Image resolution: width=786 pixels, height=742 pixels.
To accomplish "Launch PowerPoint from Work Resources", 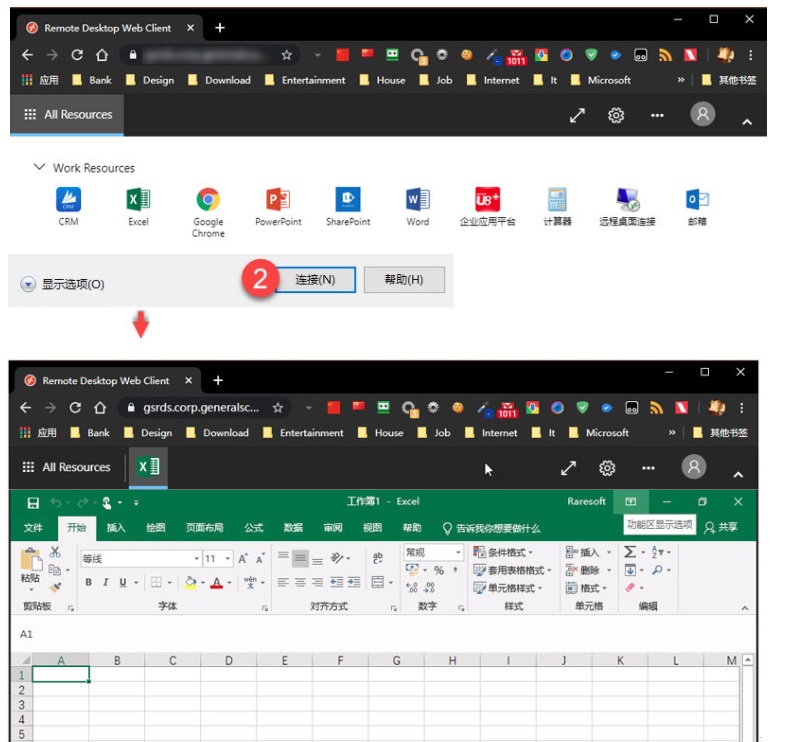I will [278, 200].
